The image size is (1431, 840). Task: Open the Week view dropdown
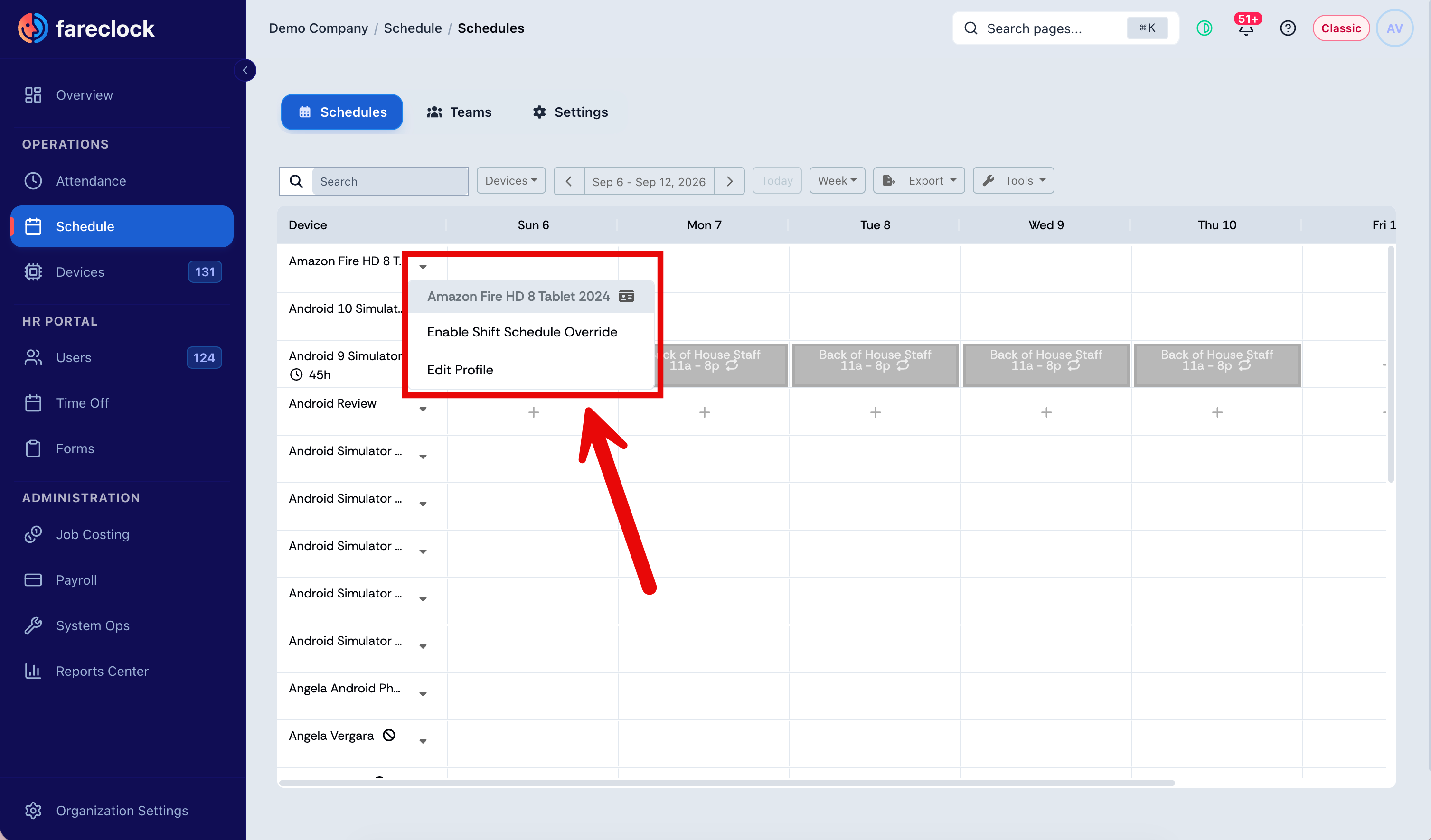pyautogui.click(x=837, y=180)
